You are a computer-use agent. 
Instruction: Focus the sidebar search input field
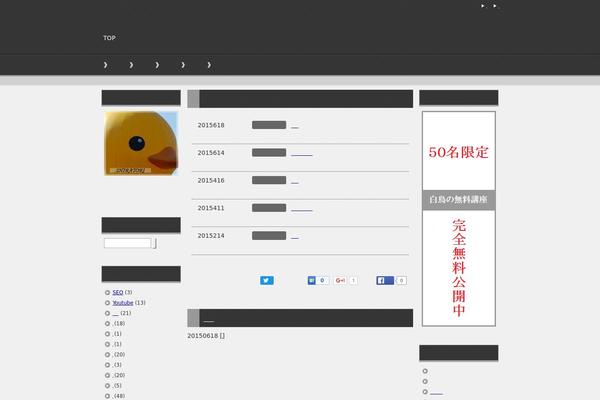click(128, 243)
